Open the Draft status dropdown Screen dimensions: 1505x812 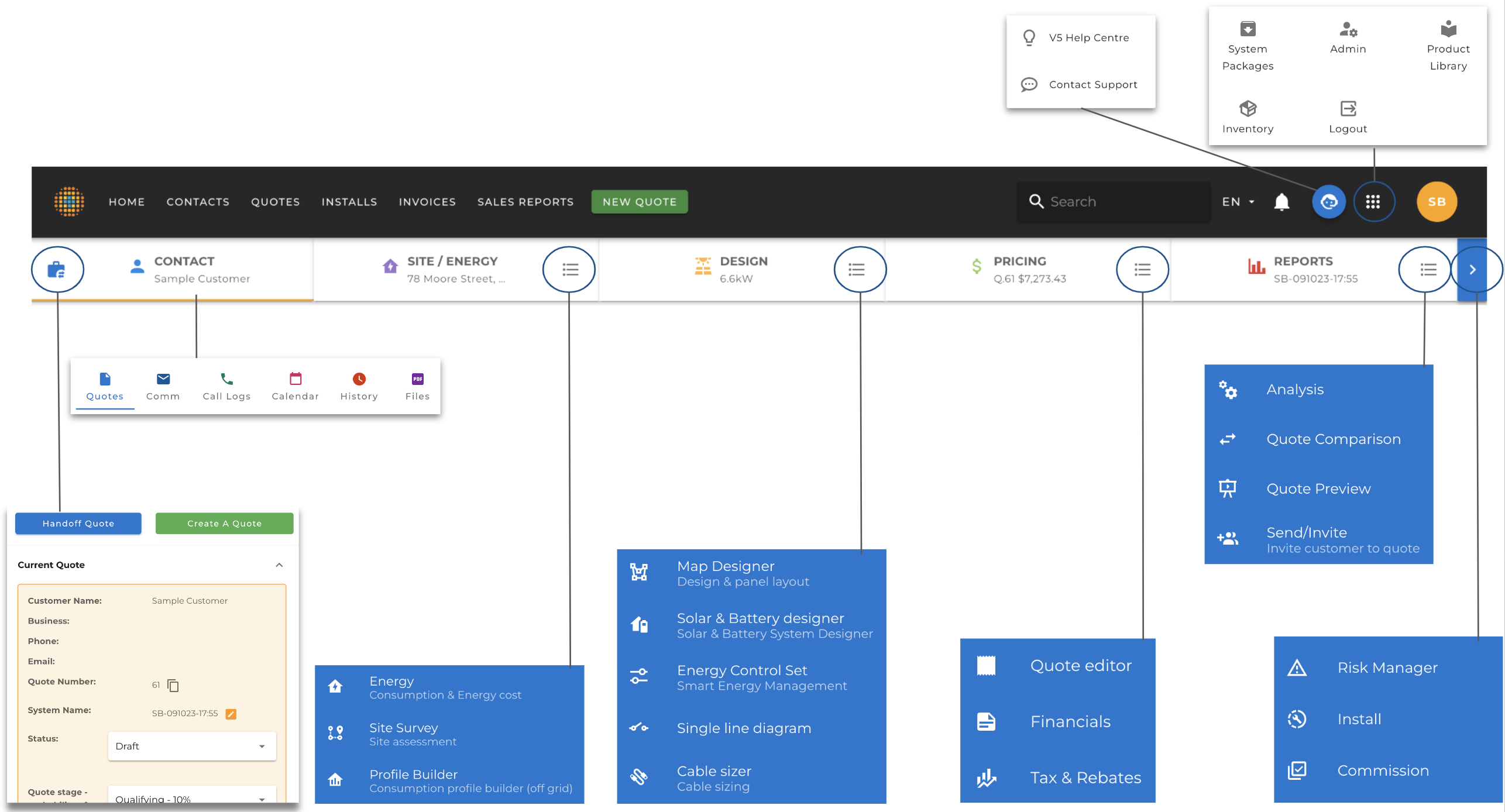[x=191, y=746]
